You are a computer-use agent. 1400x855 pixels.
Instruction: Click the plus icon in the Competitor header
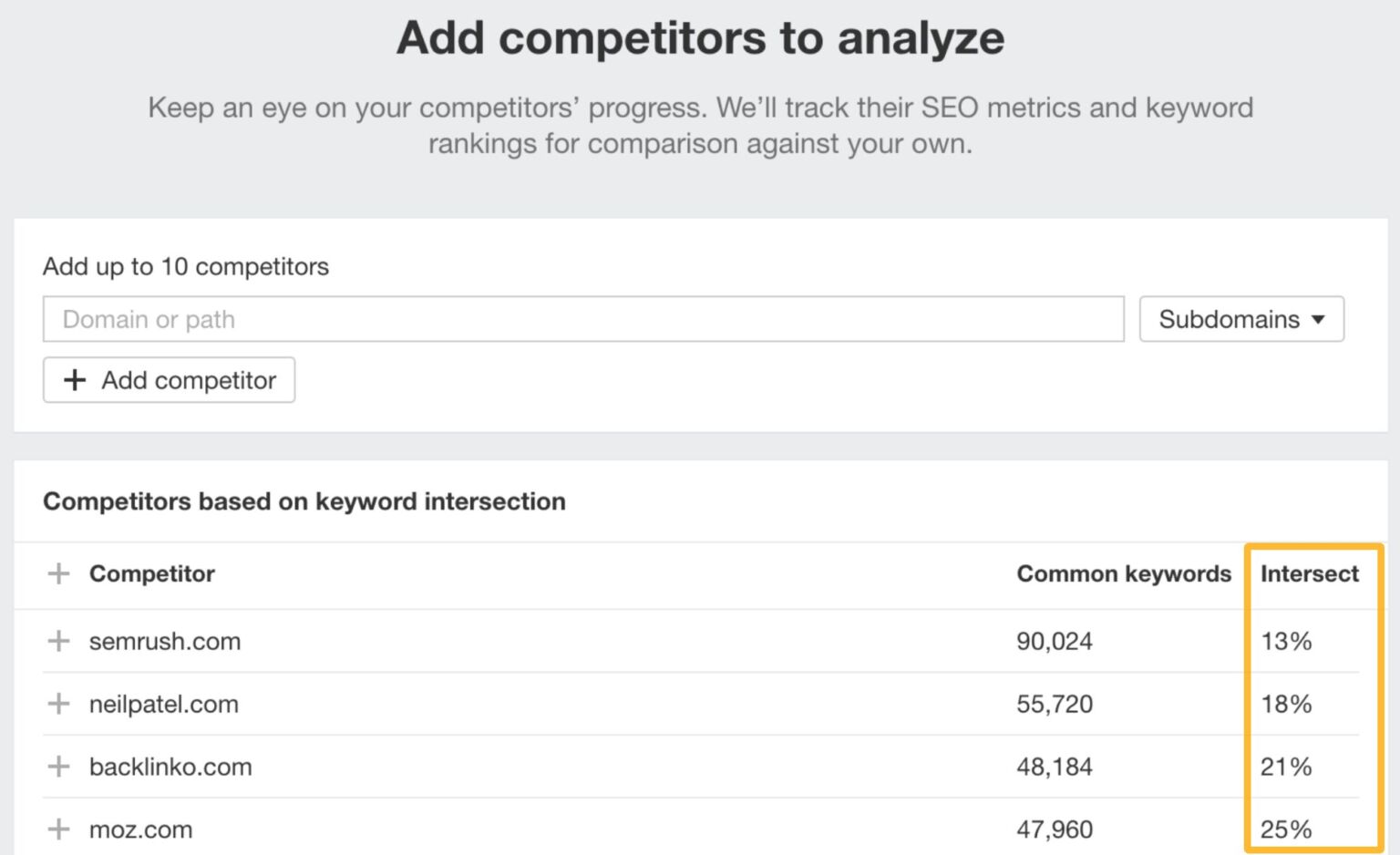pyautogui.click(x=58, y=574)
